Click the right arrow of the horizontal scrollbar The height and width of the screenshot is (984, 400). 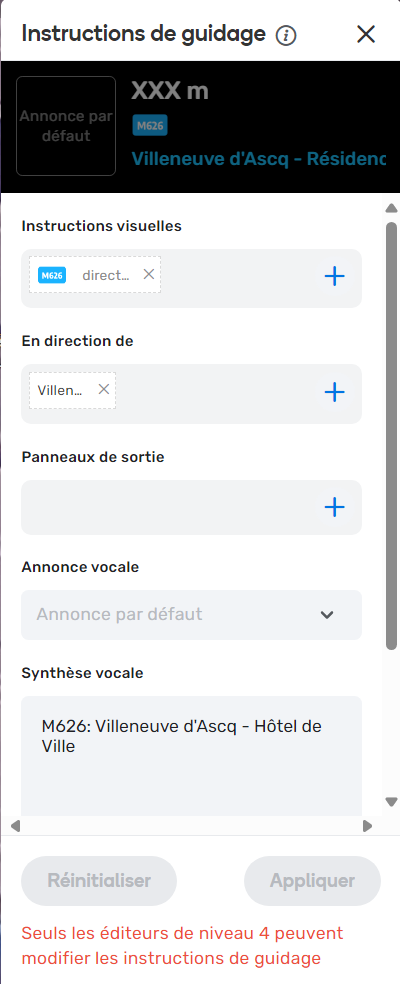click(x=367, y=826)
